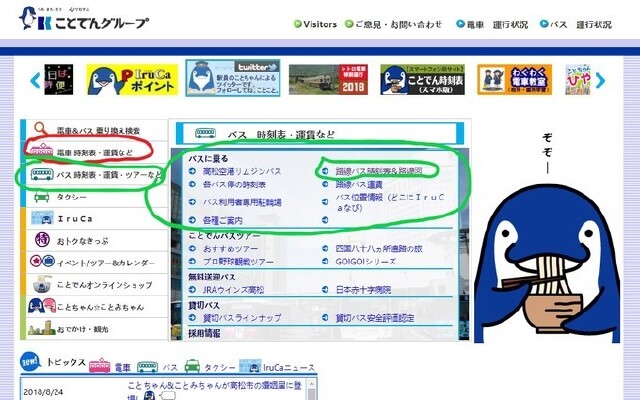The height and width of the screenshot is (400, 640).
Task: Open the IruCa ポイント banner
Action: pyautogui.click(x=132, y=80)
